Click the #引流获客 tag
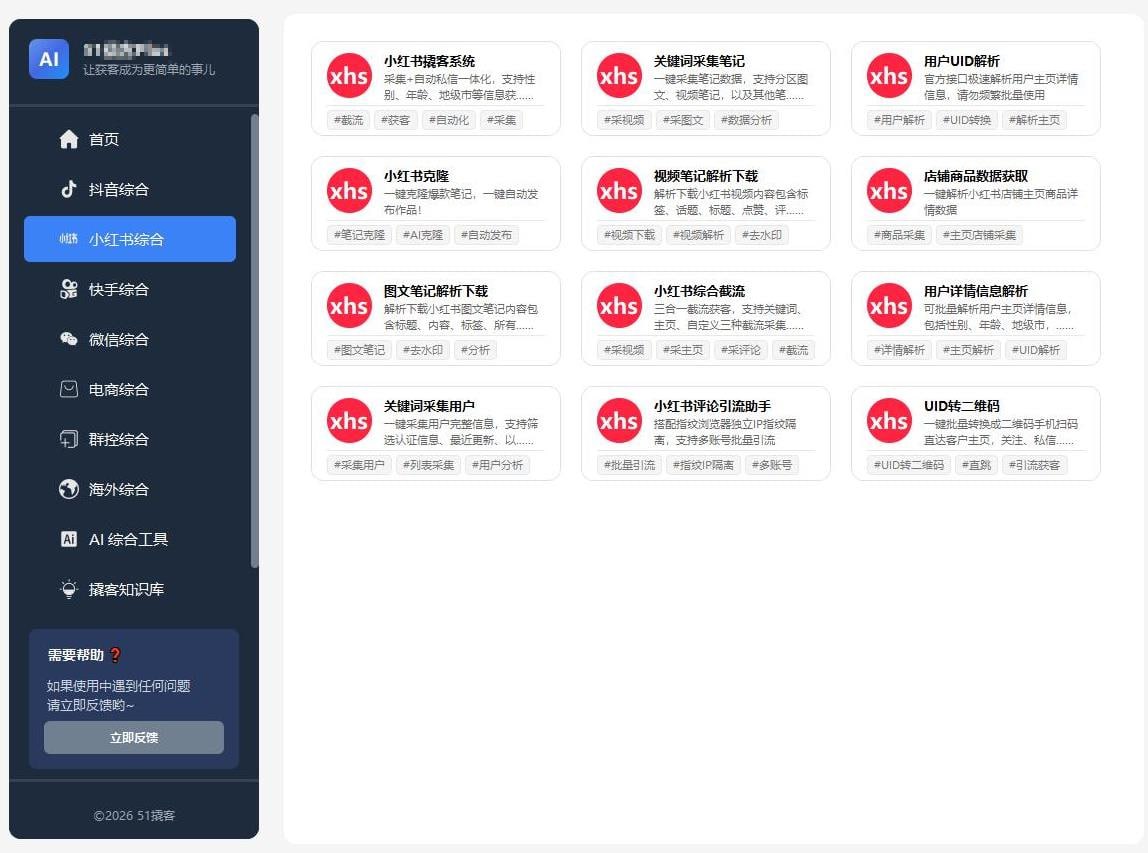The image size is (1148, 853). [x=1035, y=465]
